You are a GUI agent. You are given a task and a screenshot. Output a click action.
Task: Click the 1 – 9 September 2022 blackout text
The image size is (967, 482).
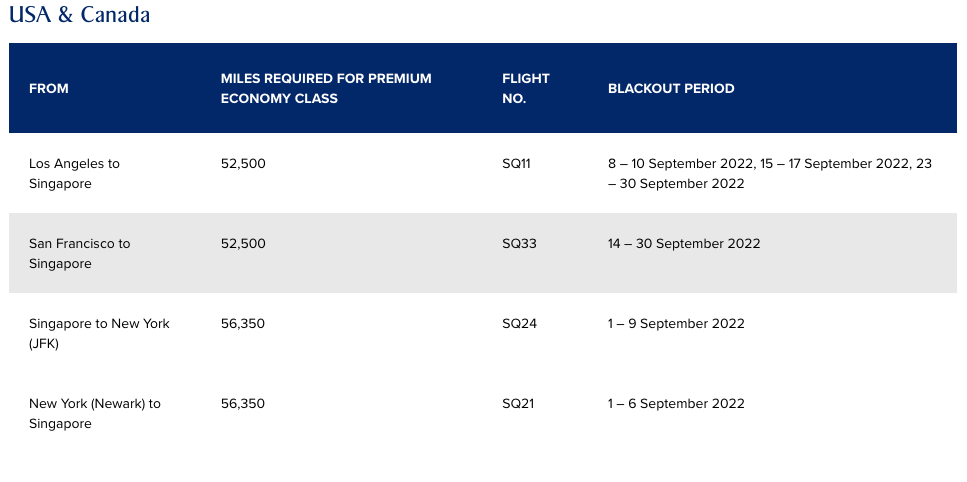click(676, 324)
